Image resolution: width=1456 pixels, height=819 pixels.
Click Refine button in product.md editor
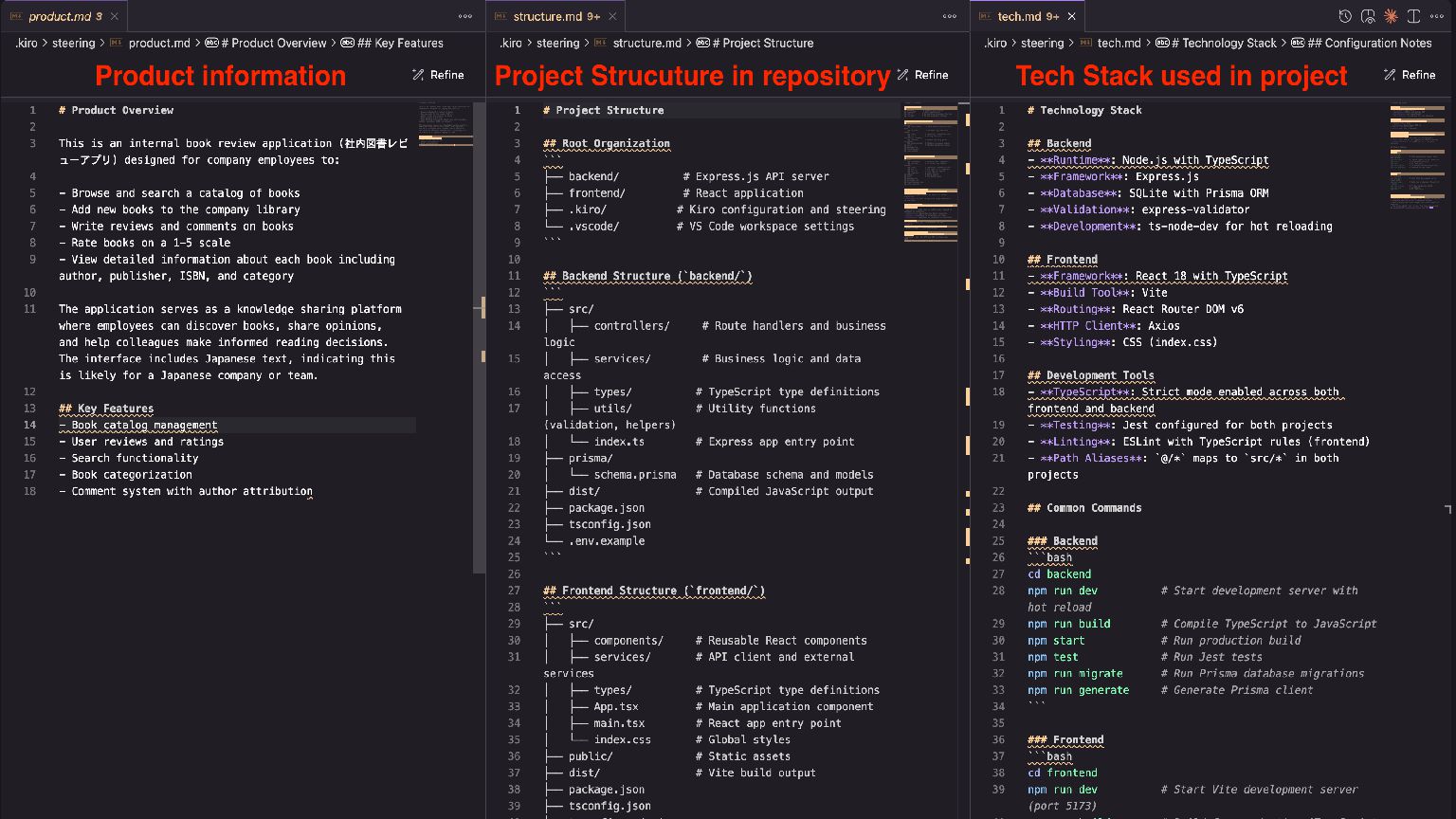point(438,75)
